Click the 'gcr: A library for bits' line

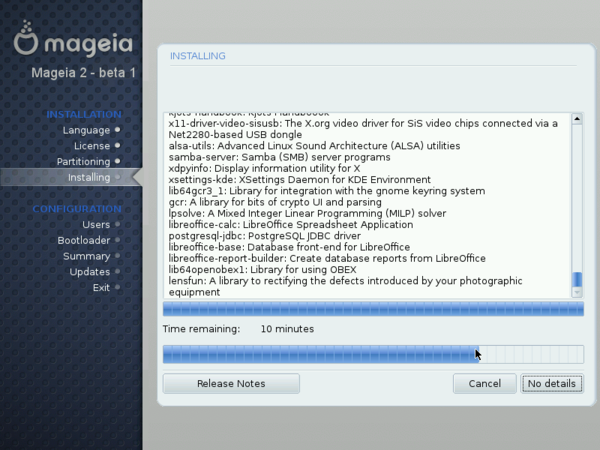(275, 202)
